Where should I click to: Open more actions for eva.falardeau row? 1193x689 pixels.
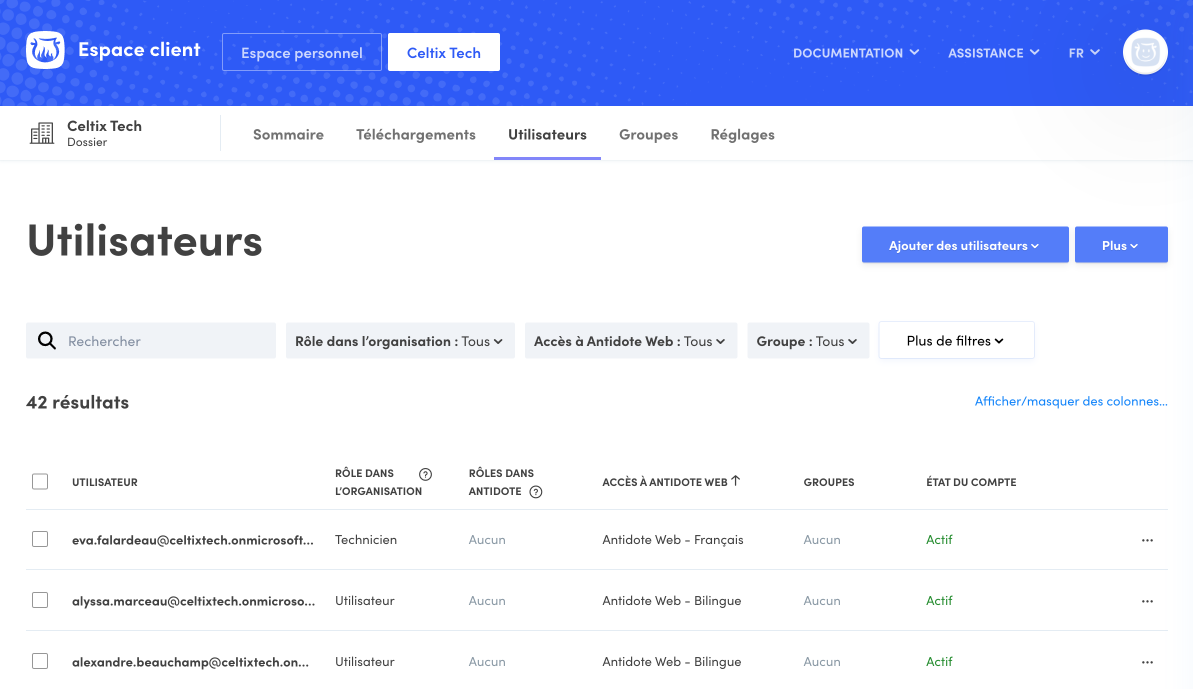tap(1147, 540)
